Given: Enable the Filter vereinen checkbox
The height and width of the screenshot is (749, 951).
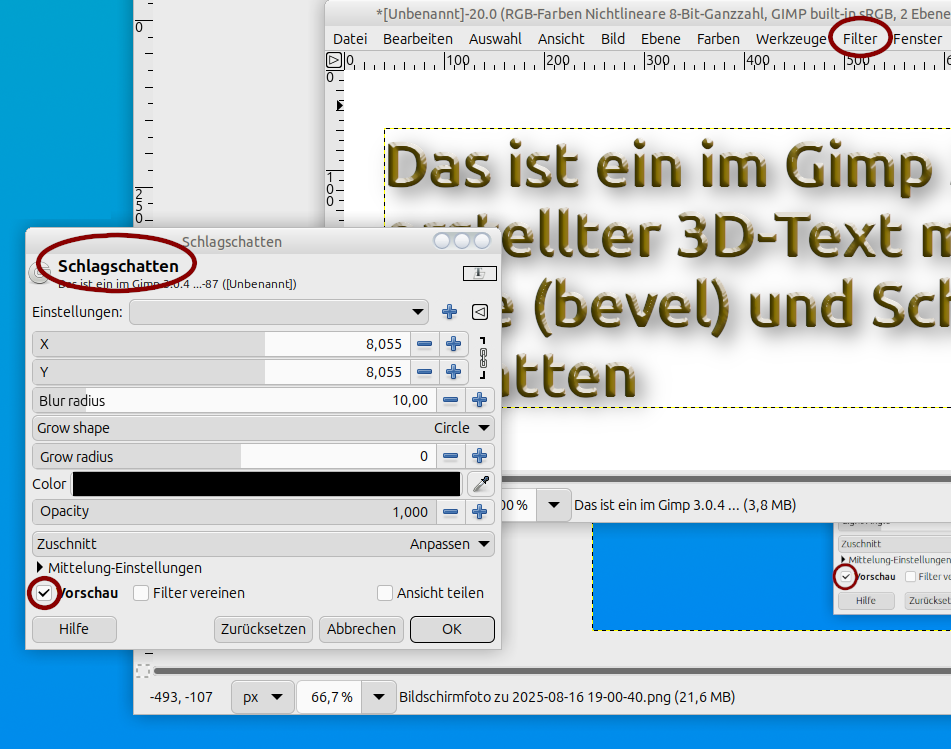Looking at the screenshot, I should click(141, 593).
